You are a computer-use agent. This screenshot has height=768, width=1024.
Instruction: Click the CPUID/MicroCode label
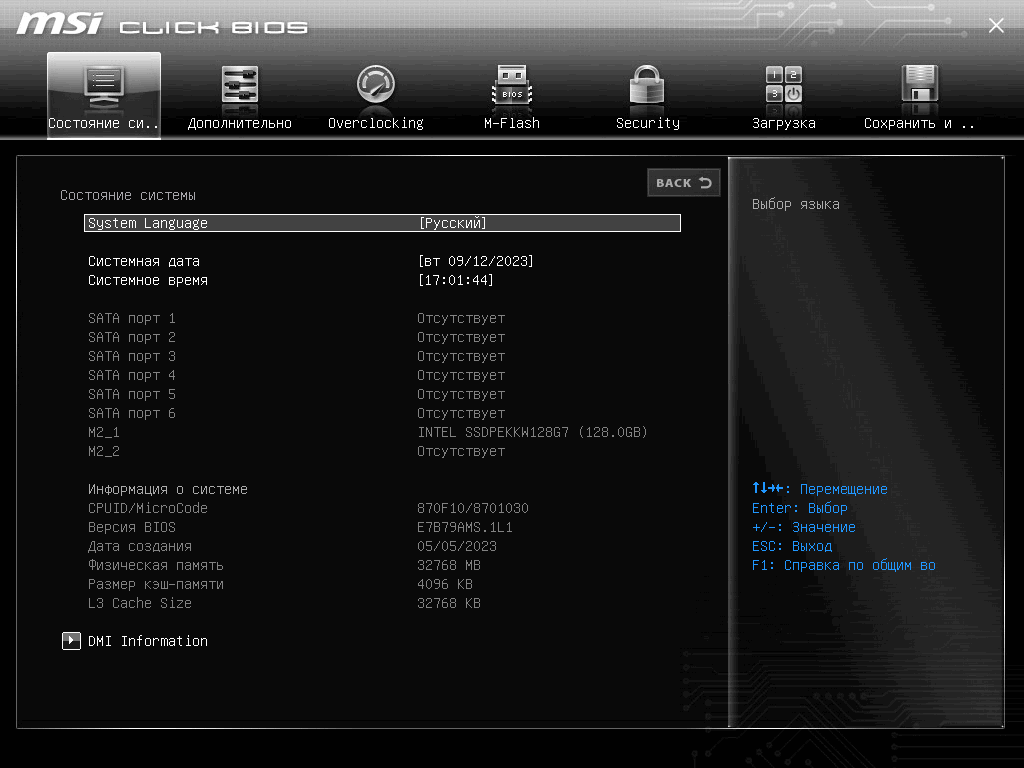pos(148,508)
